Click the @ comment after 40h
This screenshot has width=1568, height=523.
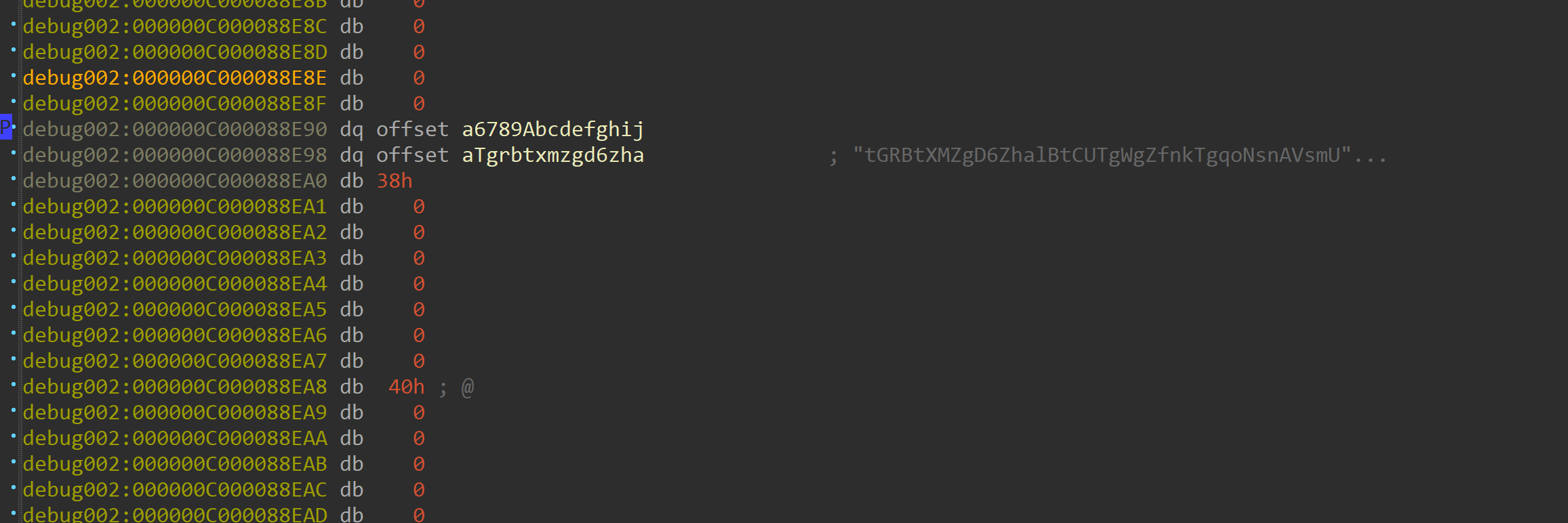[468, 388]
